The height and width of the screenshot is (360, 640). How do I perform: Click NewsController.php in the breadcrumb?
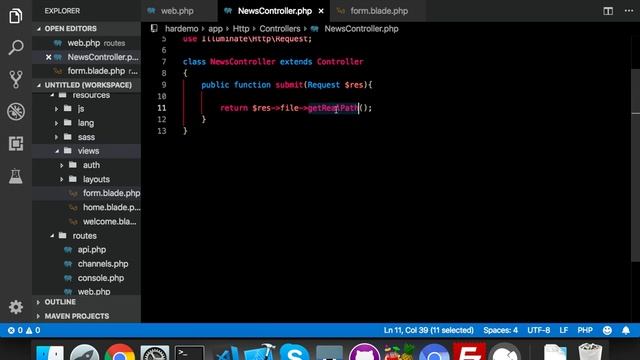pos(361,29)
